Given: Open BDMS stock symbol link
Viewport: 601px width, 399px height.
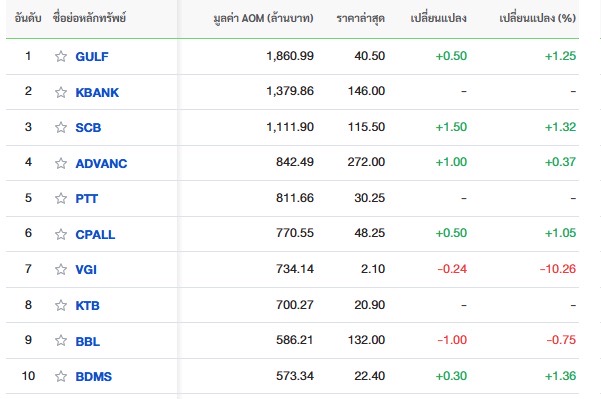Looking at the screenshot, I should 94,376.
